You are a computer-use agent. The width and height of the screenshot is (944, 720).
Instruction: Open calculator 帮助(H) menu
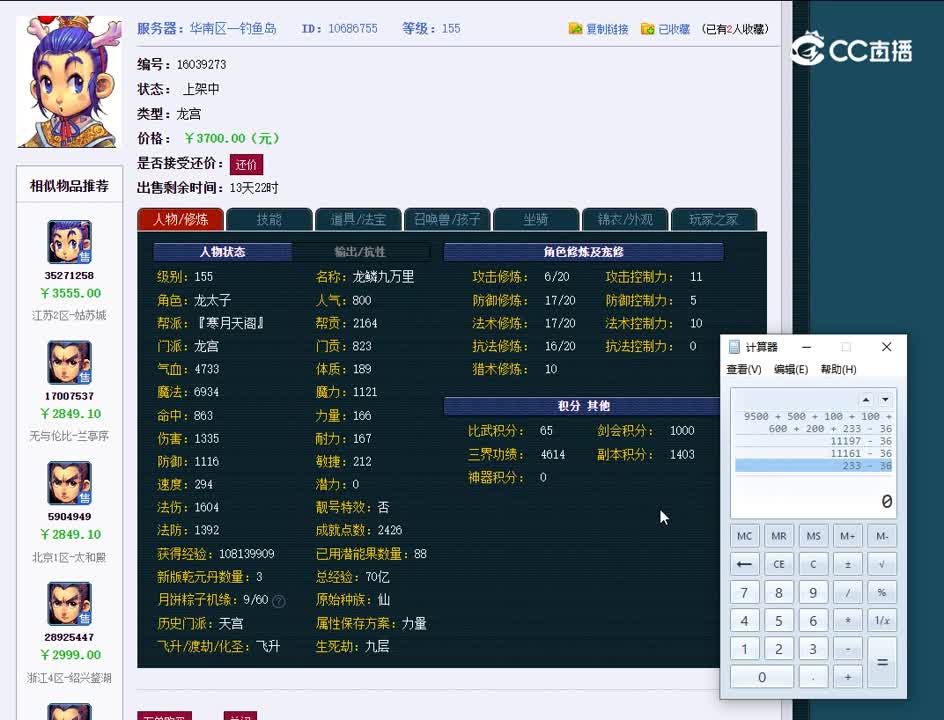click(x=839, y=369)
